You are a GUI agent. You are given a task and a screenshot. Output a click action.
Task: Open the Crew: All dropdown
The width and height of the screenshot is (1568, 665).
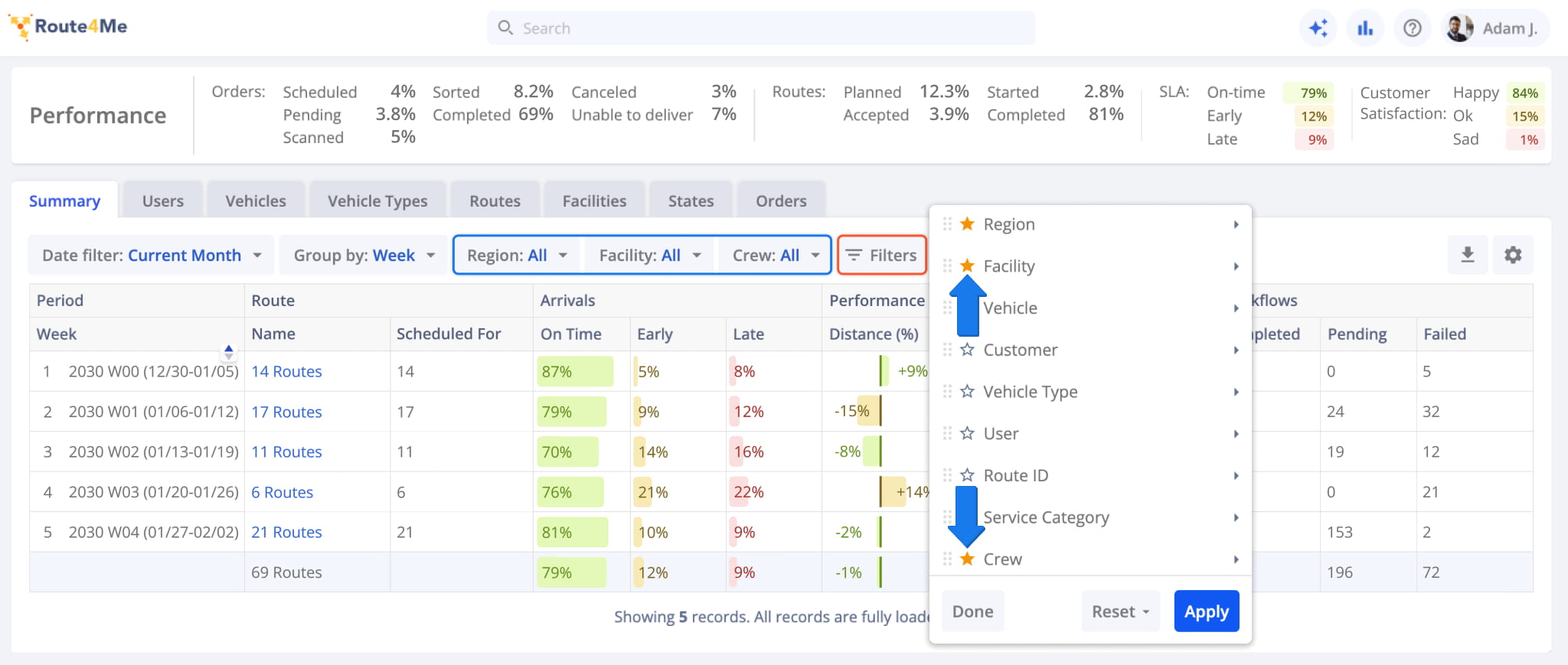[x=775, y=255]
